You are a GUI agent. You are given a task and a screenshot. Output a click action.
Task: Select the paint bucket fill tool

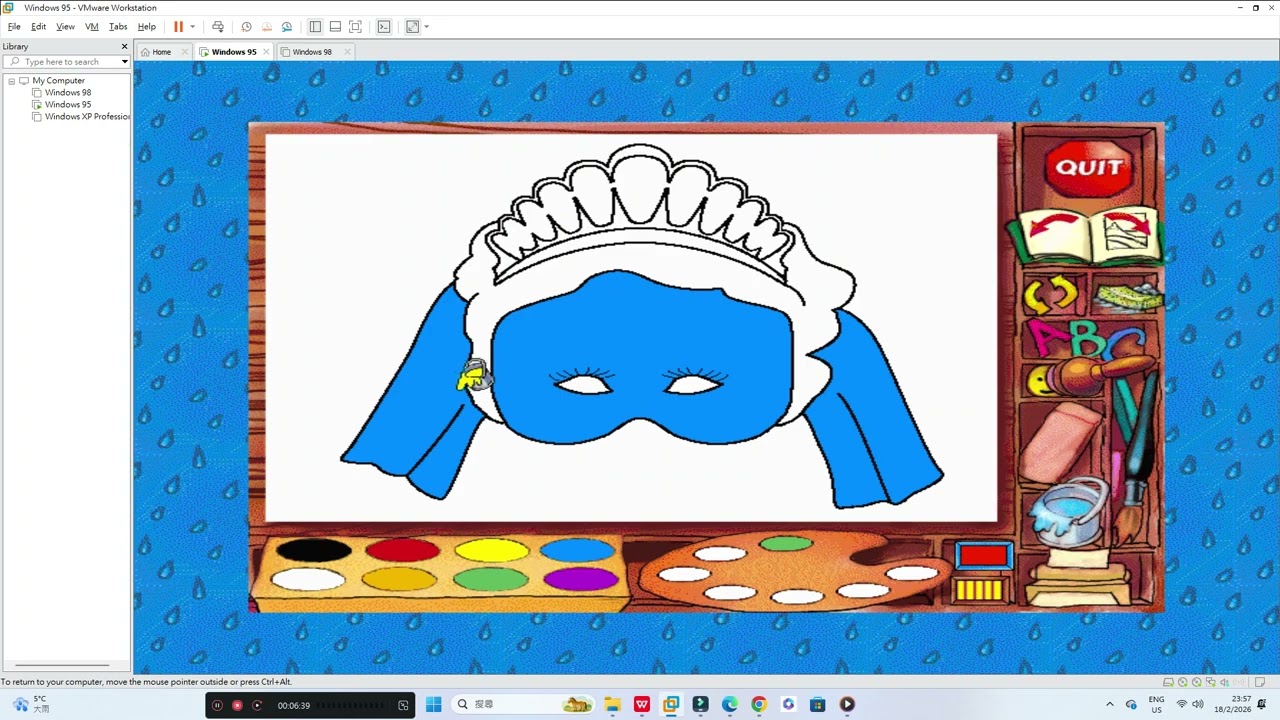(1070, 512)
